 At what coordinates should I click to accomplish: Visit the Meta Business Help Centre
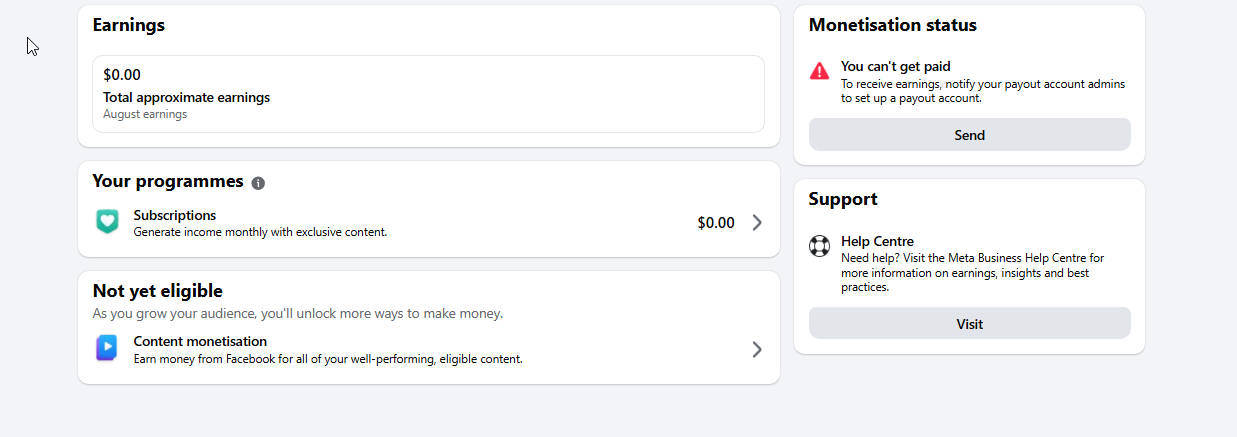pos(969,324)
